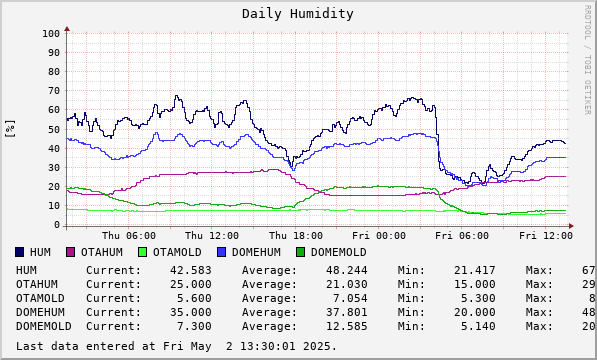Click the HUM row name in statistics table
597x360 pixels.
click(x=26, y=270)
